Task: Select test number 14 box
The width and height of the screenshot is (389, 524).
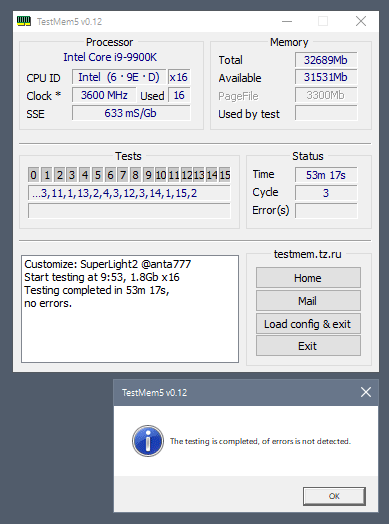Action: [x=212, y=175]
